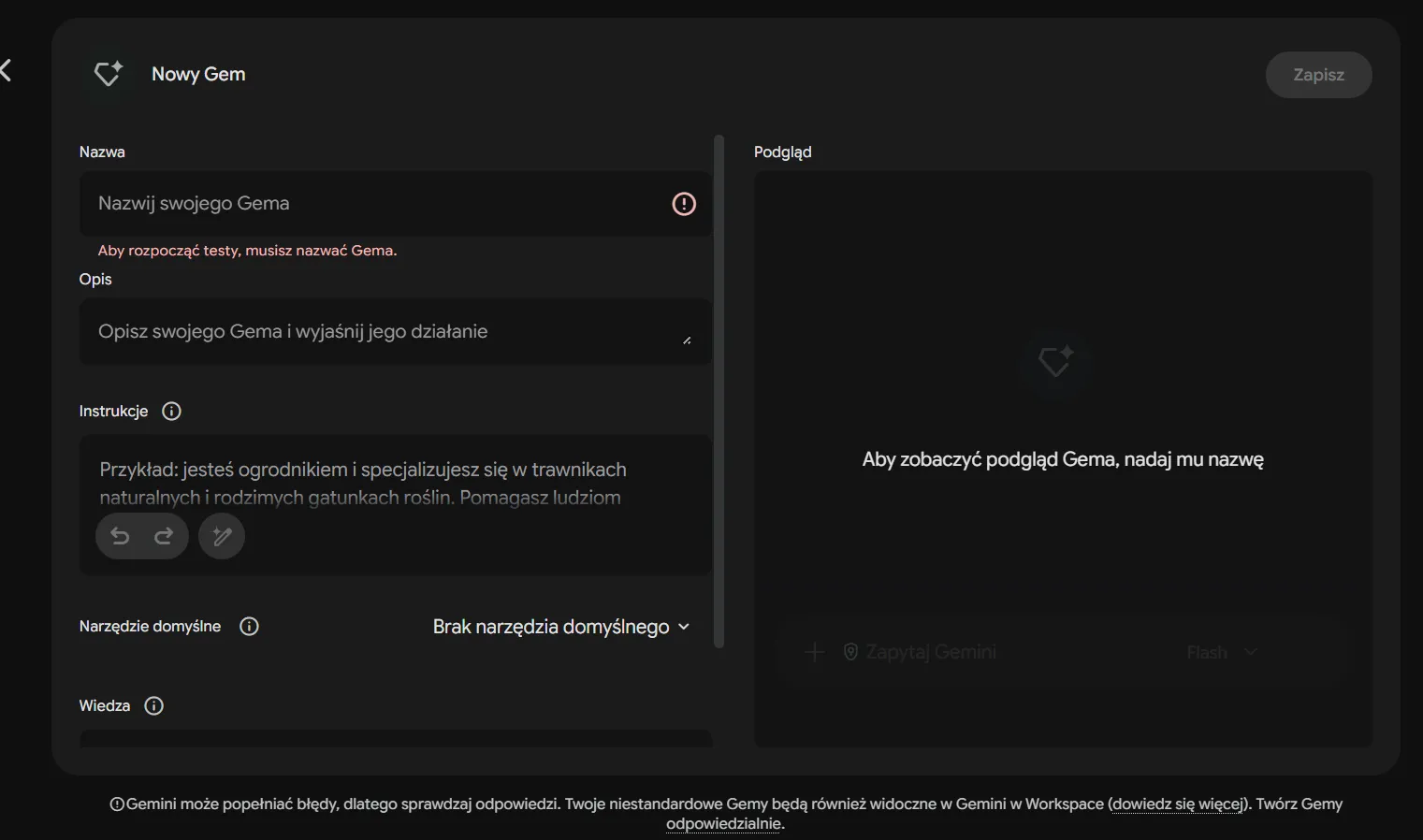Click the preview message about naming Gema
The height and width of the screenshot is (840, 1423).
1063,459
